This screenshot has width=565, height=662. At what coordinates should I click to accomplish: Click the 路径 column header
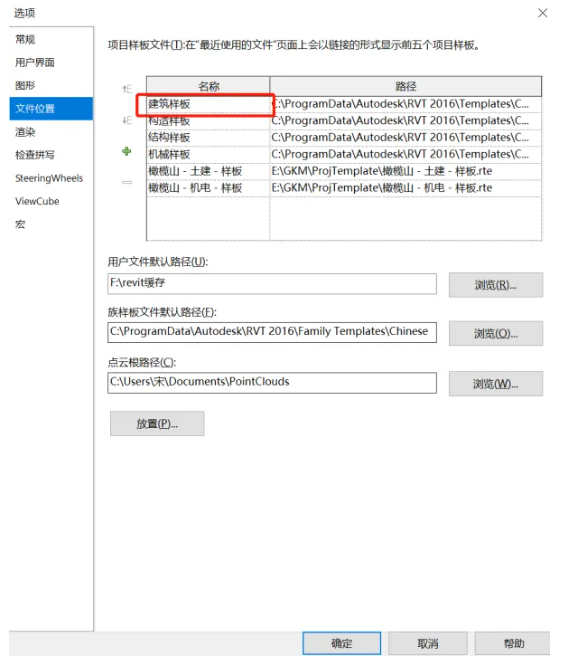[406, 87]
